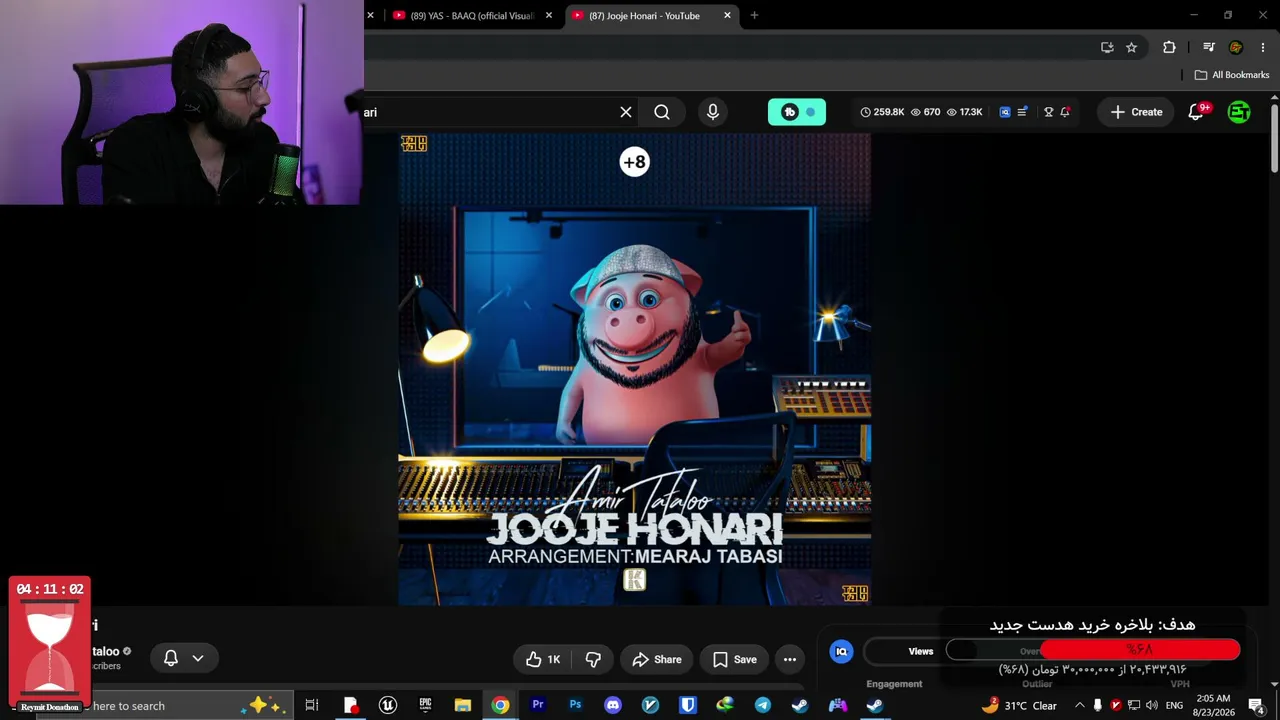Click the vidIQ panel logo
Viewport: 1280px width, 720px height.
841,652
